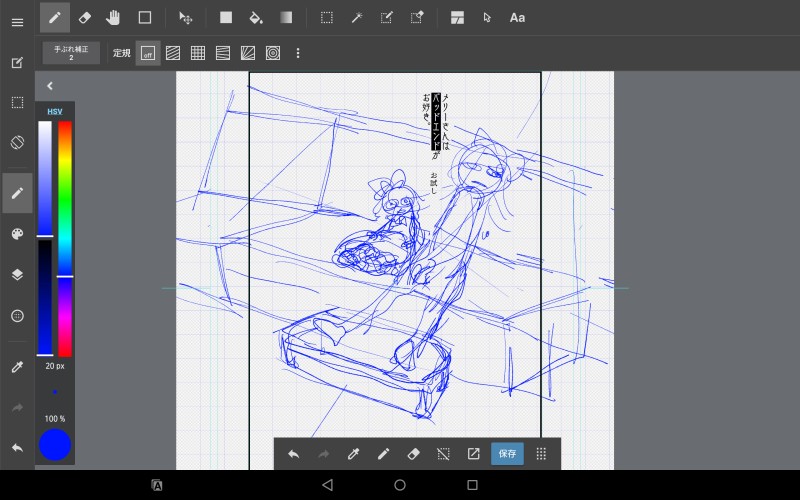Select the Bucket fill tool
The width and height of the screenshot is (800, 500).
[256, 18]
